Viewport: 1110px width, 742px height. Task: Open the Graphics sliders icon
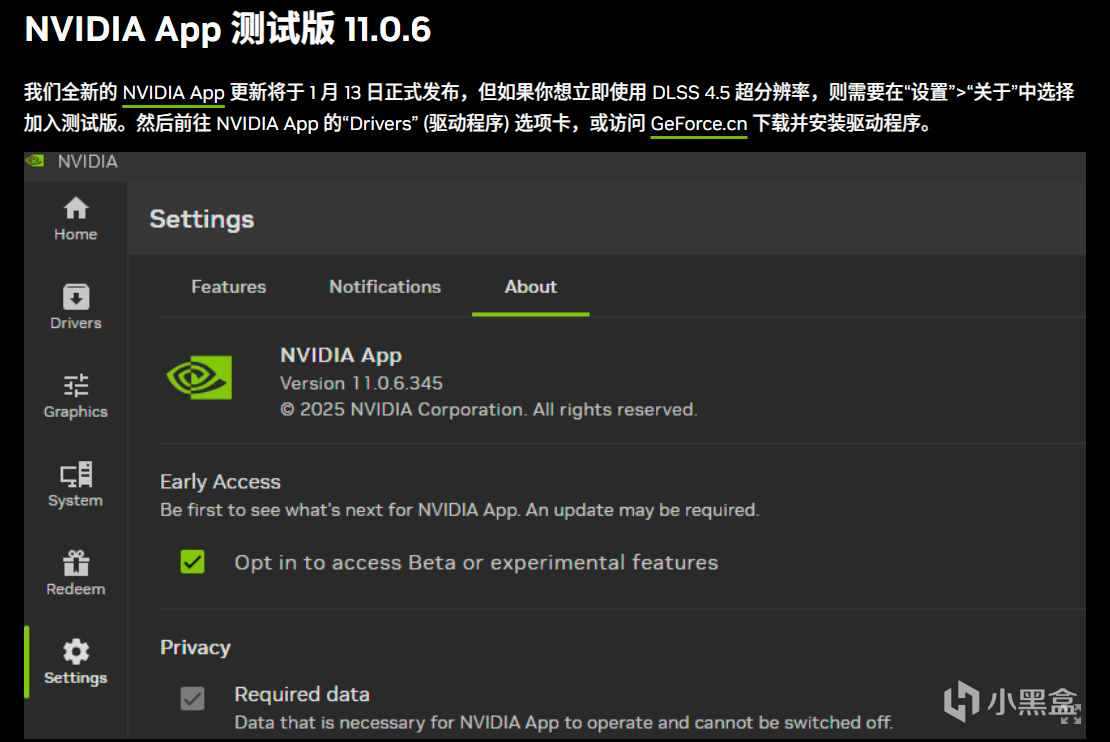(x=76, y=385)
